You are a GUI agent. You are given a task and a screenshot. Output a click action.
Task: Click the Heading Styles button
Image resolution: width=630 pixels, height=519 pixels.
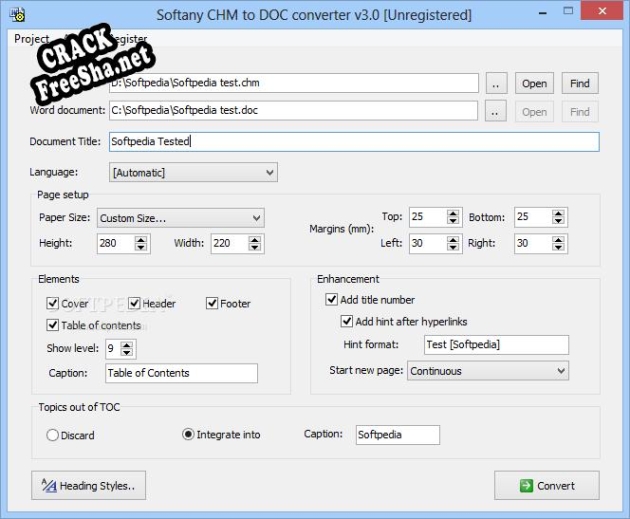(89, 486)
